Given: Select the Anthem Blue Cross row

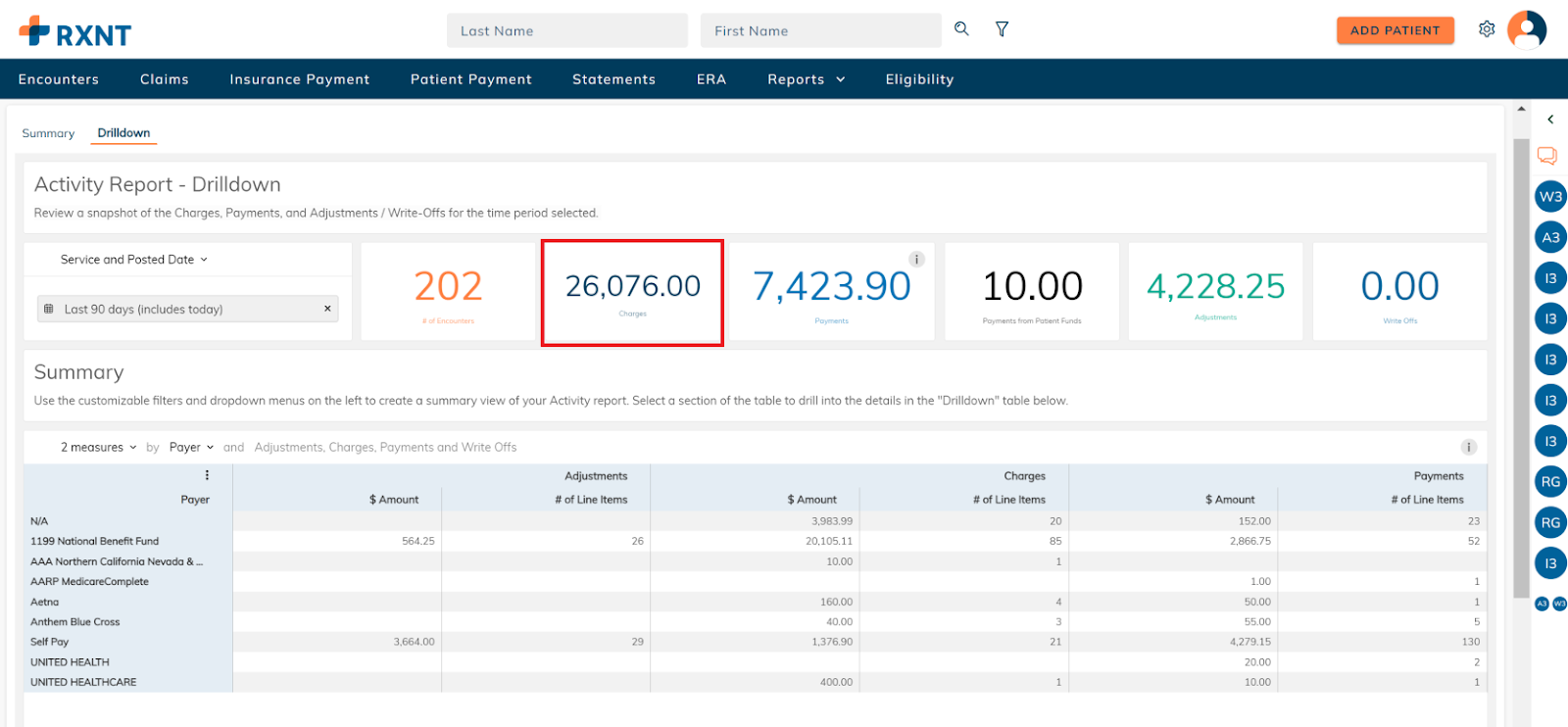Looking at the screenshot, I should tap(755, 621).
